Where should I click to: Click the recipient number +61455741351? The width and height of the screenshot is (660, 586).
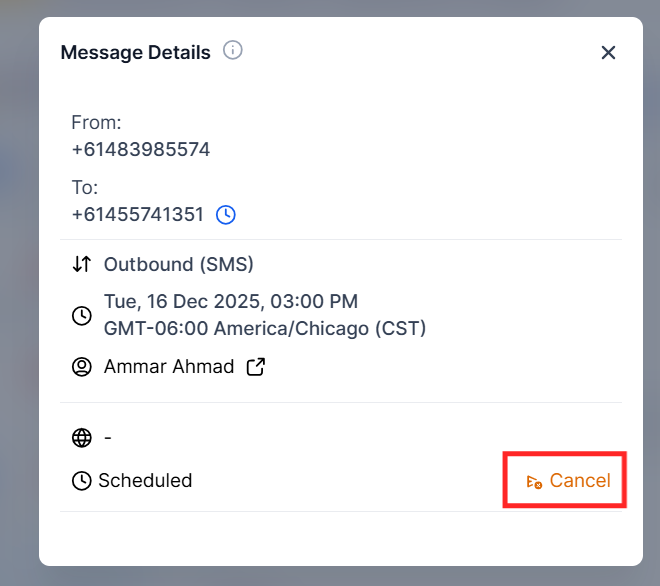point(137,214)
